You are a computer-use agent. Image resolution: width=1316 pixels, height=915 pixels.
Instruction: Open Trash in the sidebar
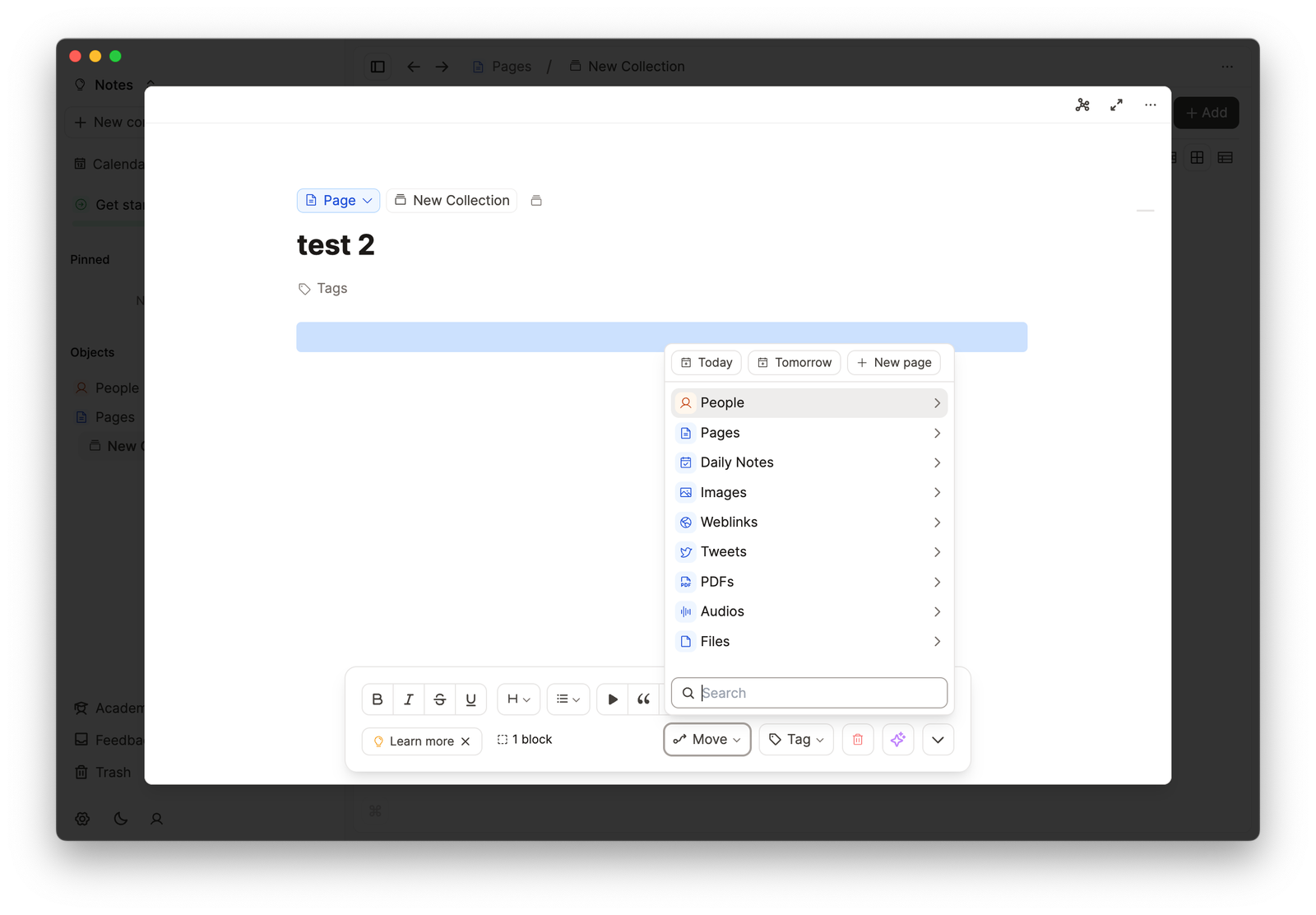coord(104,773)
